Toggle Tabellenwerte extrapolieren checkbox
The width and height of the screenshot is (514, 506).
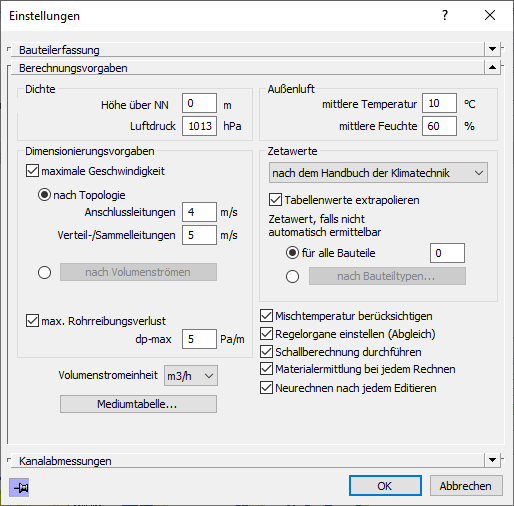(275, 200)
